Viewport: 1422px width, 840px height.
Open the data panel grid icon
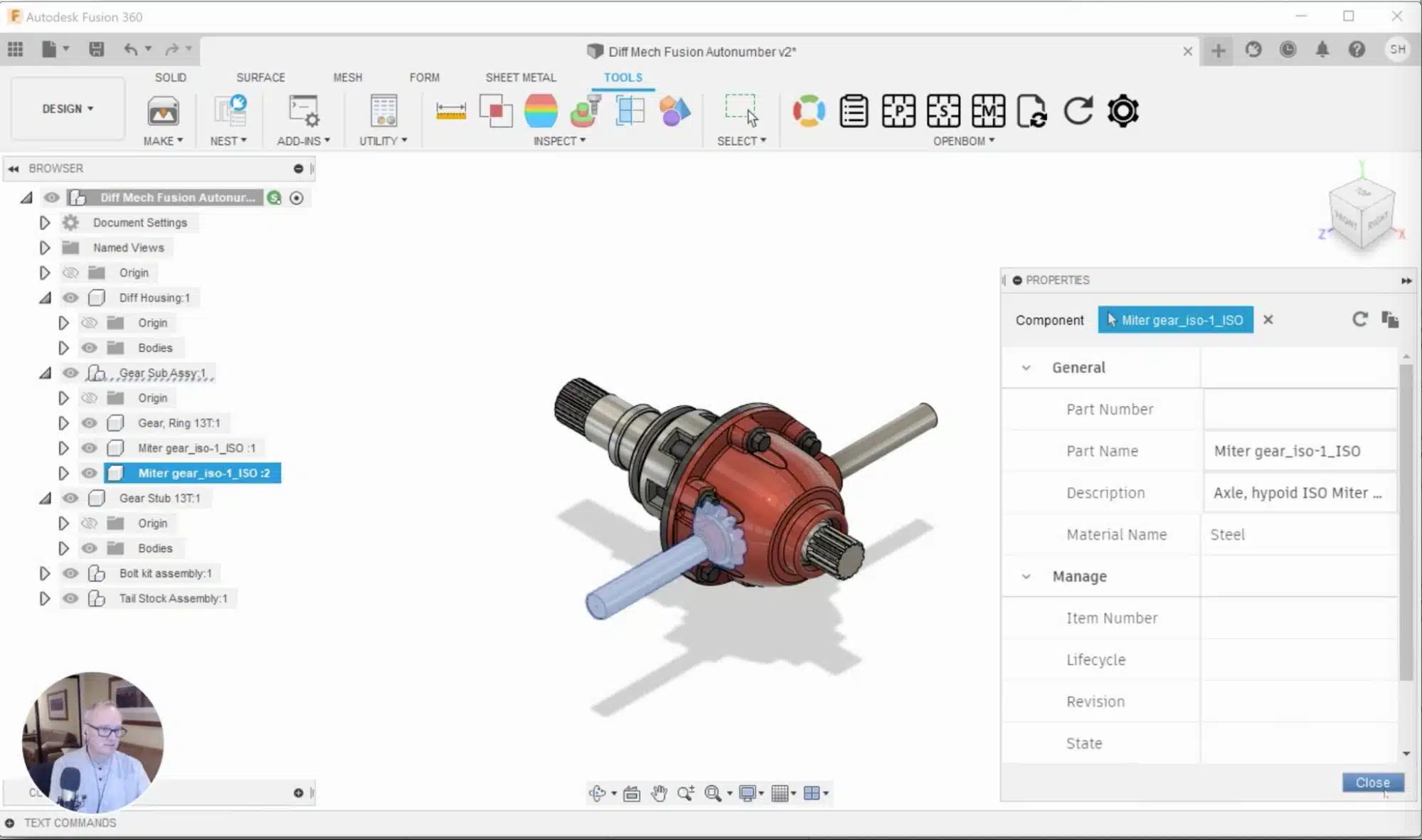[x=15, y=49]
